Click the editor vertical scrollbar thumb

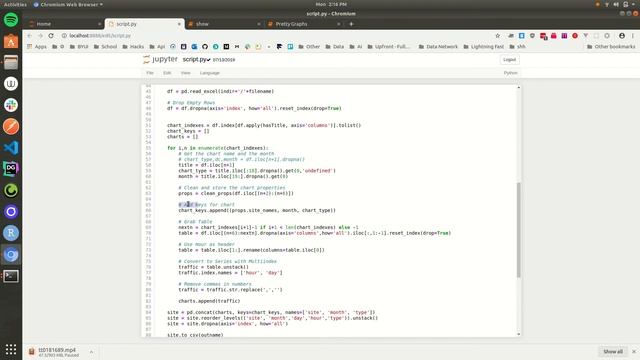(x=519, y=230)
